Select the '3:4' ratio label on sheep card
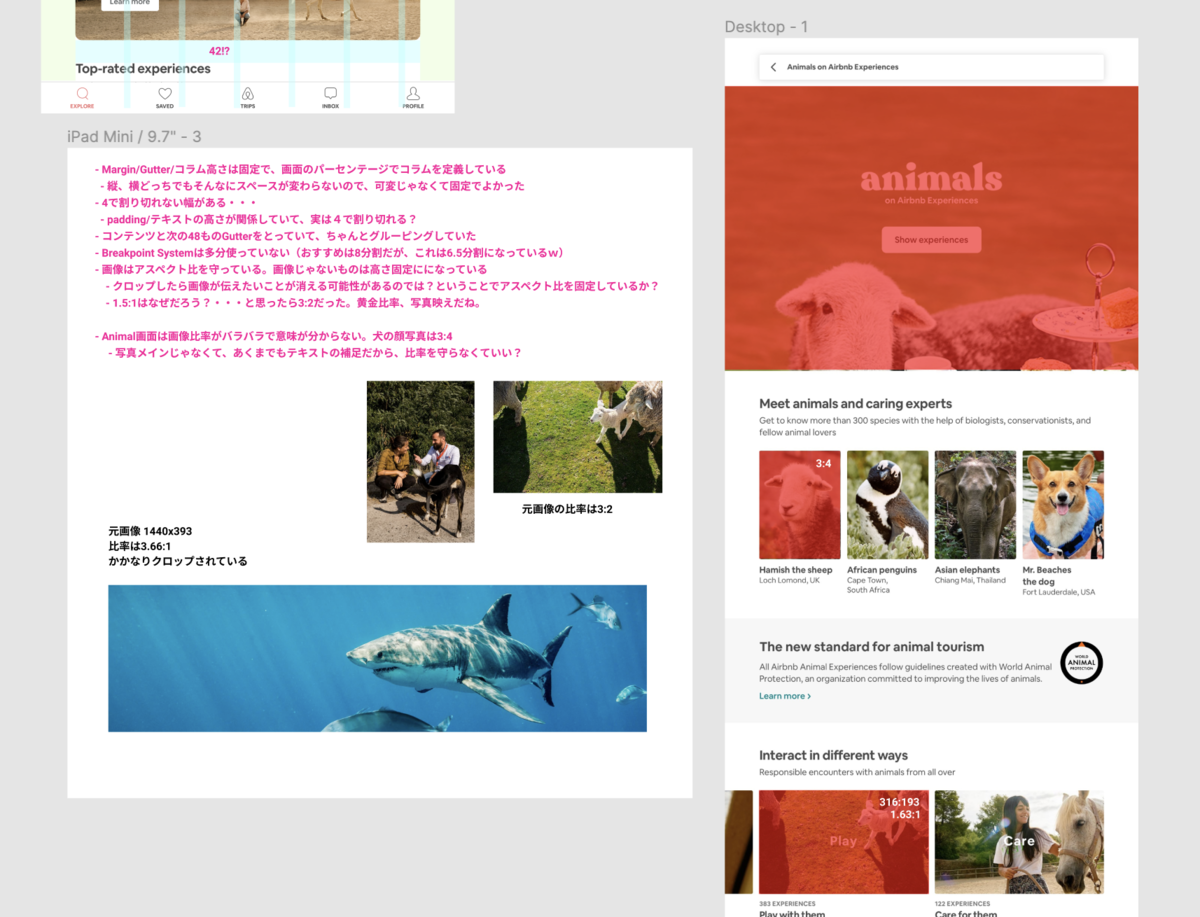This screenshot has width=1200, height=917. 823,464
